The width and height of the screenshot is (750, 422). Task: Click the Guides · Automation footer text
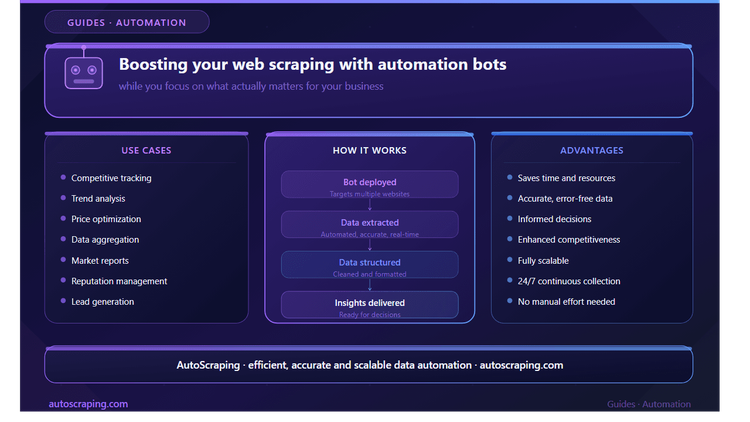(x=649, y=404)
